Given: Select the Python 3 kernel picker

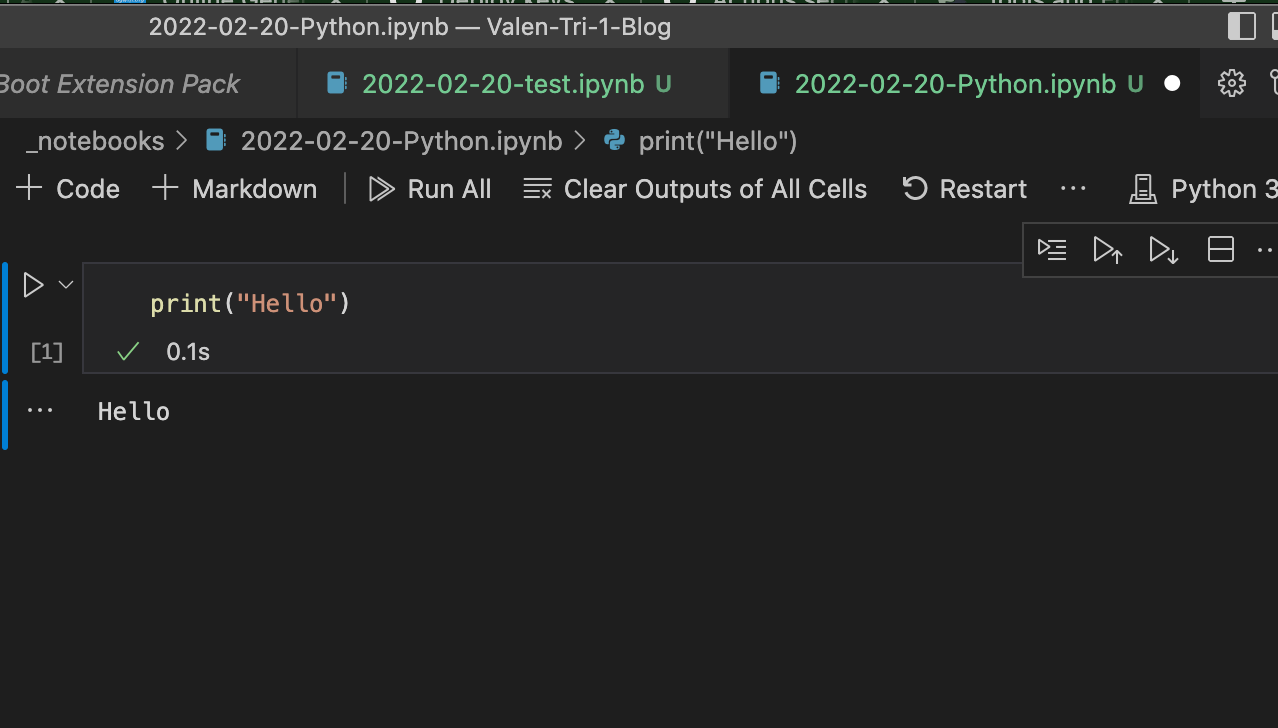Looking at the screenshot, I should point(1203,189).
